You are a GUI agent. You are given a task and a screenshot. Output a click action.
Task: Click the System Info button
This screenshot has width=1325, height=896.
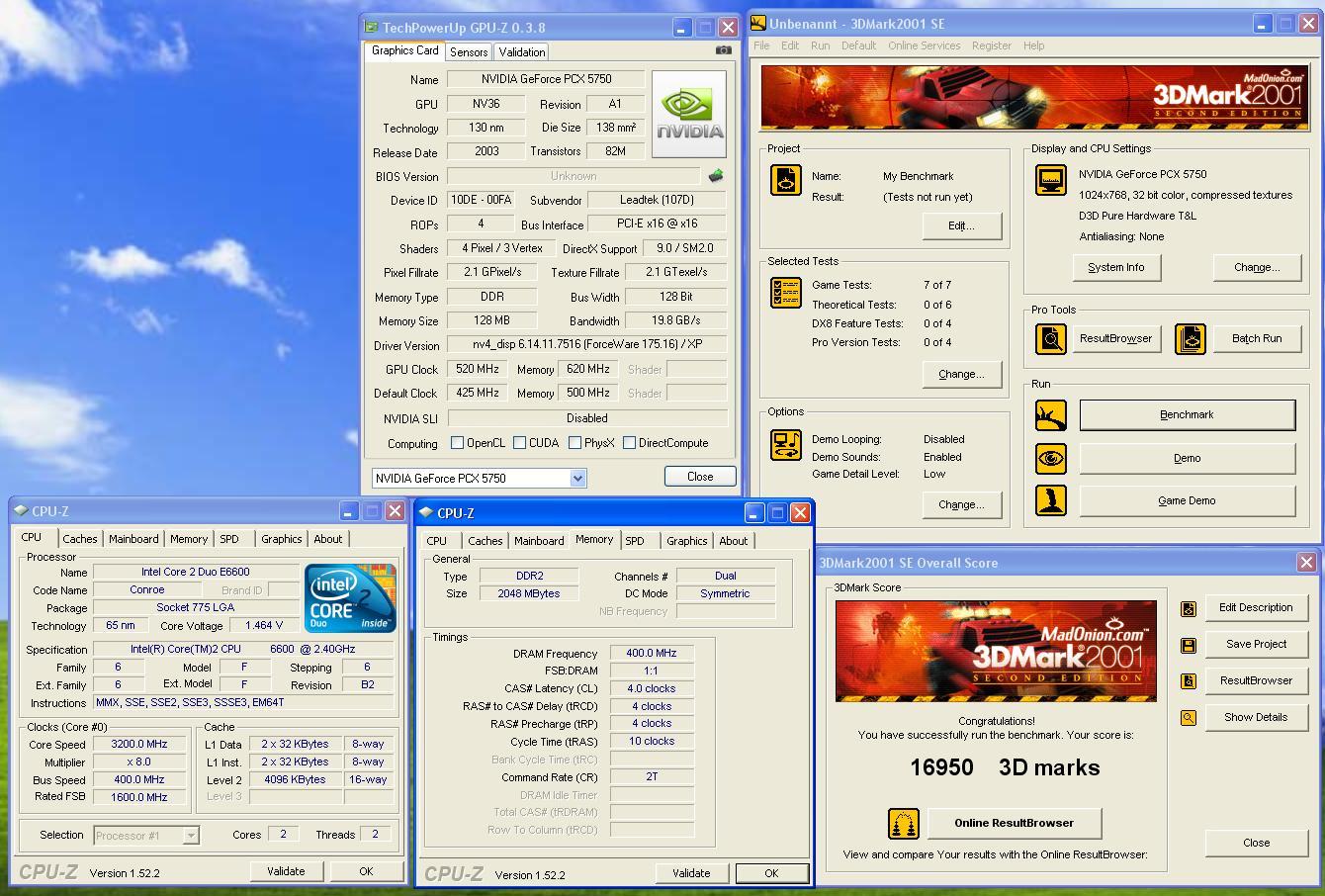tap(1116, 267)
